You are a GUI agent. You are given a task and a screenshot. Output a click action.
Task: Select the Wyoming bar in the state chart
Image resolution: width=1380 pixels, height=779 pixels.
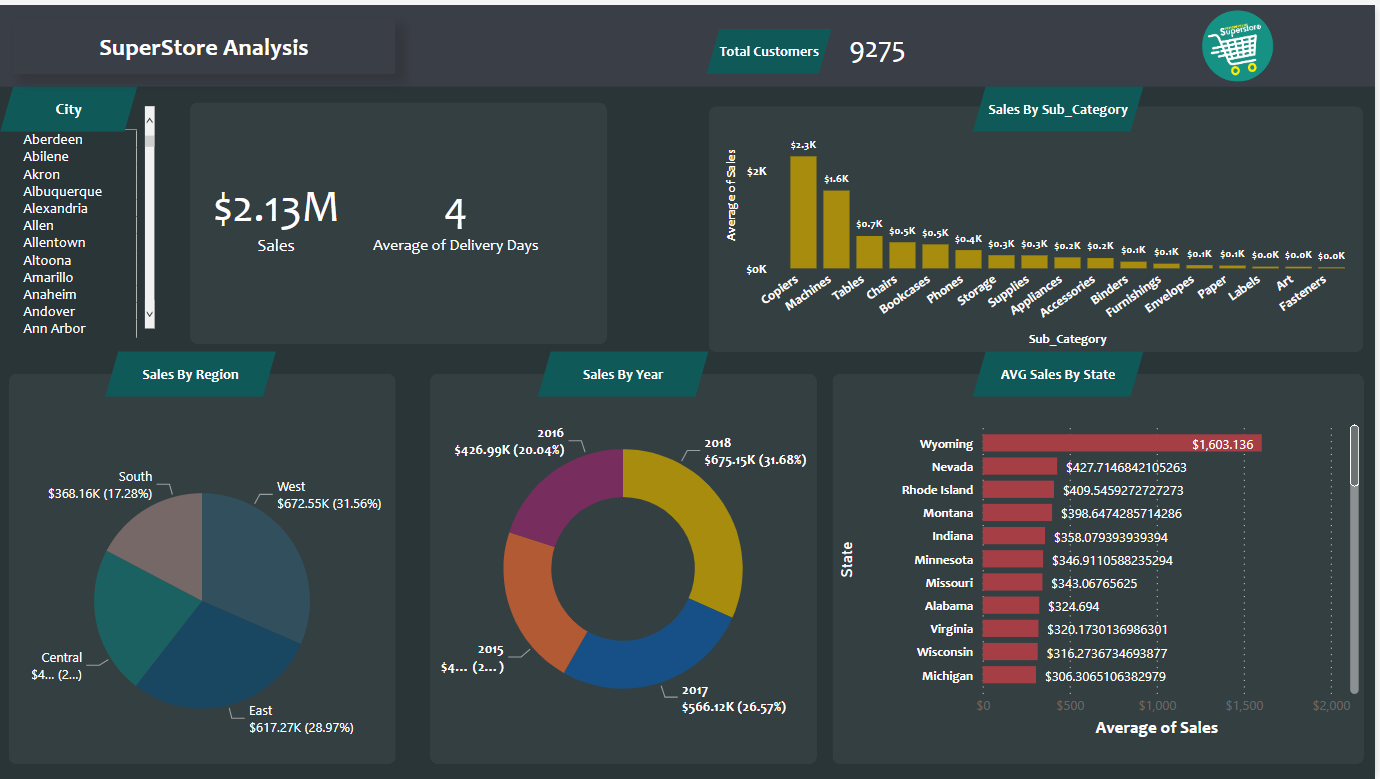pyautogui.click(x=1120, y=443)
